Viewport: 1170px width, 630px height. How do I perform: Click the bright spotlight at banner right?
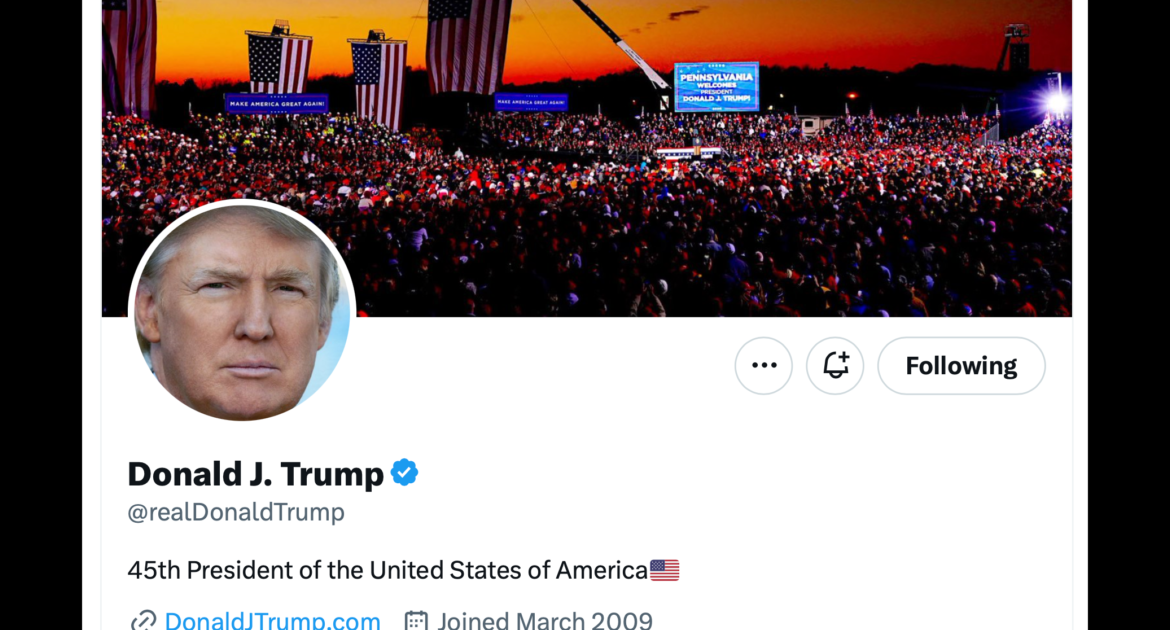point(1056,102)
